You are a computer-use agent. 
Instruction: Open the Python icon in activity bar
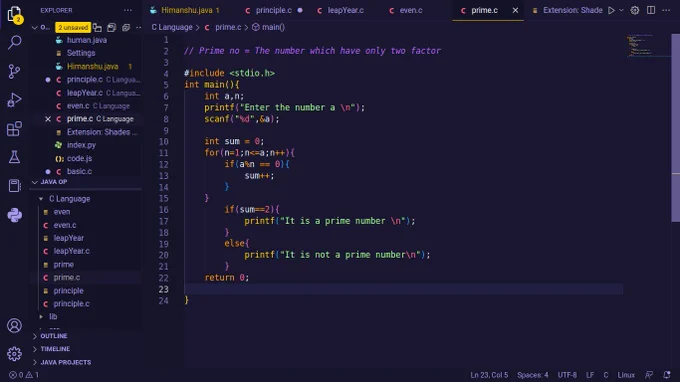tap(14, 215)
